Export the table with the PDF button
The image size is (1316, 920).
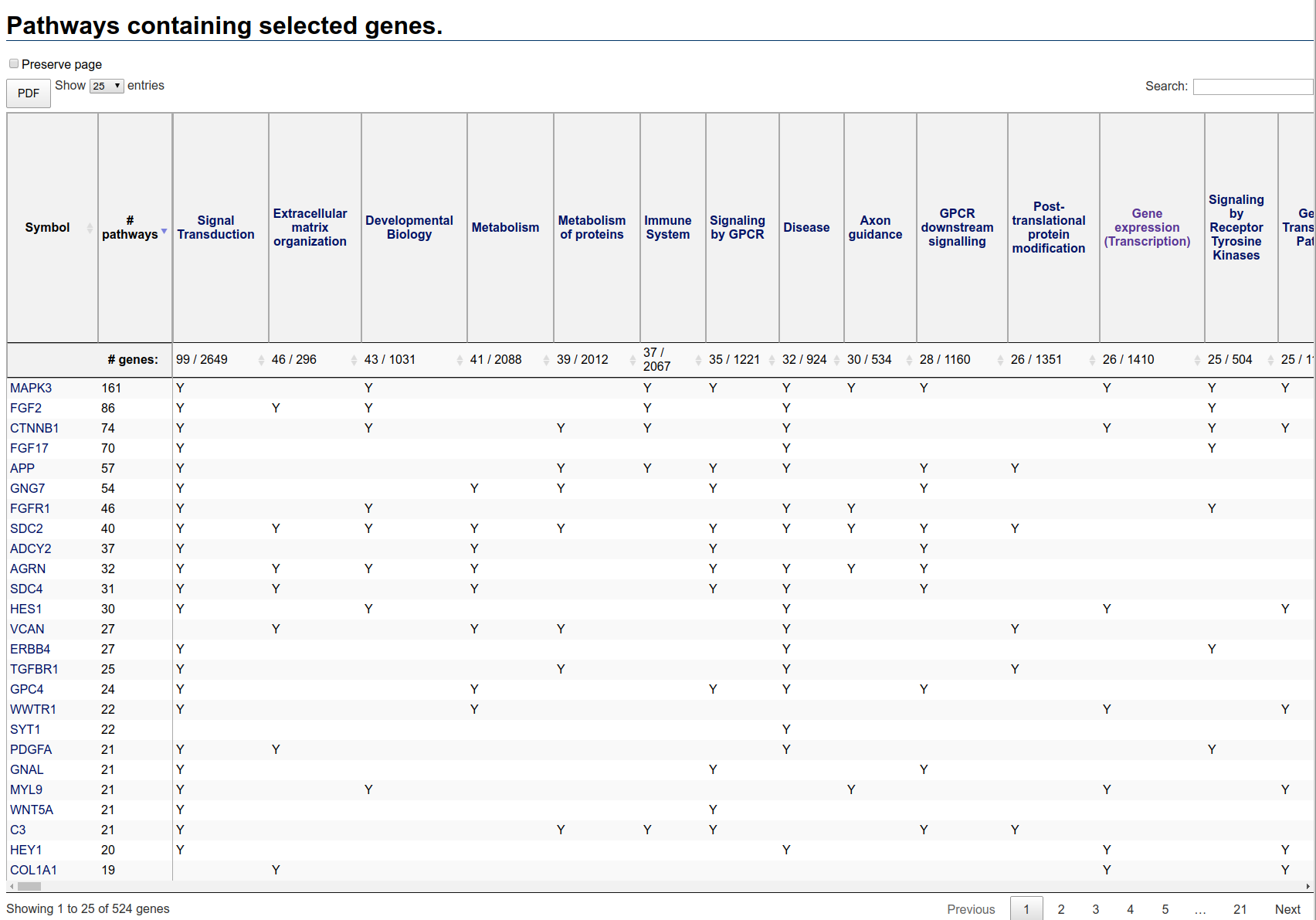29,93
